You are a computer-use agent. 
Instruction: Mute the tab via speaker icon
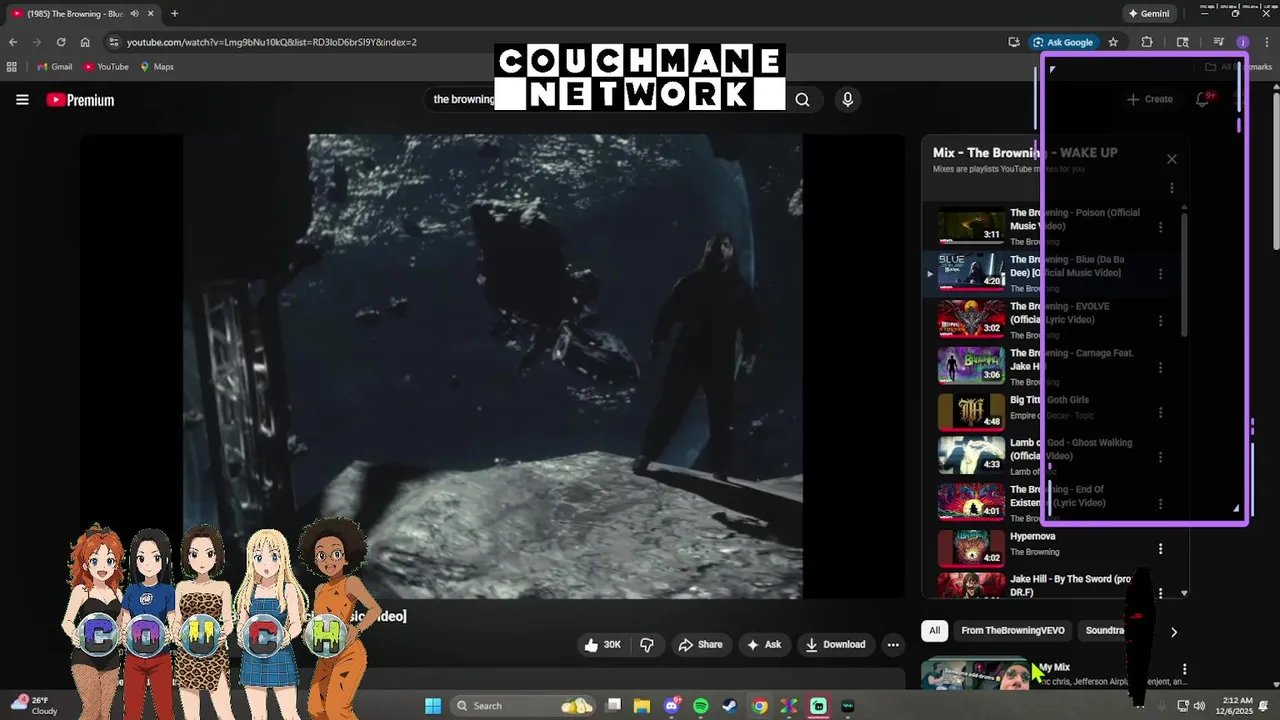pyautogui.click(x=134, y=14)
